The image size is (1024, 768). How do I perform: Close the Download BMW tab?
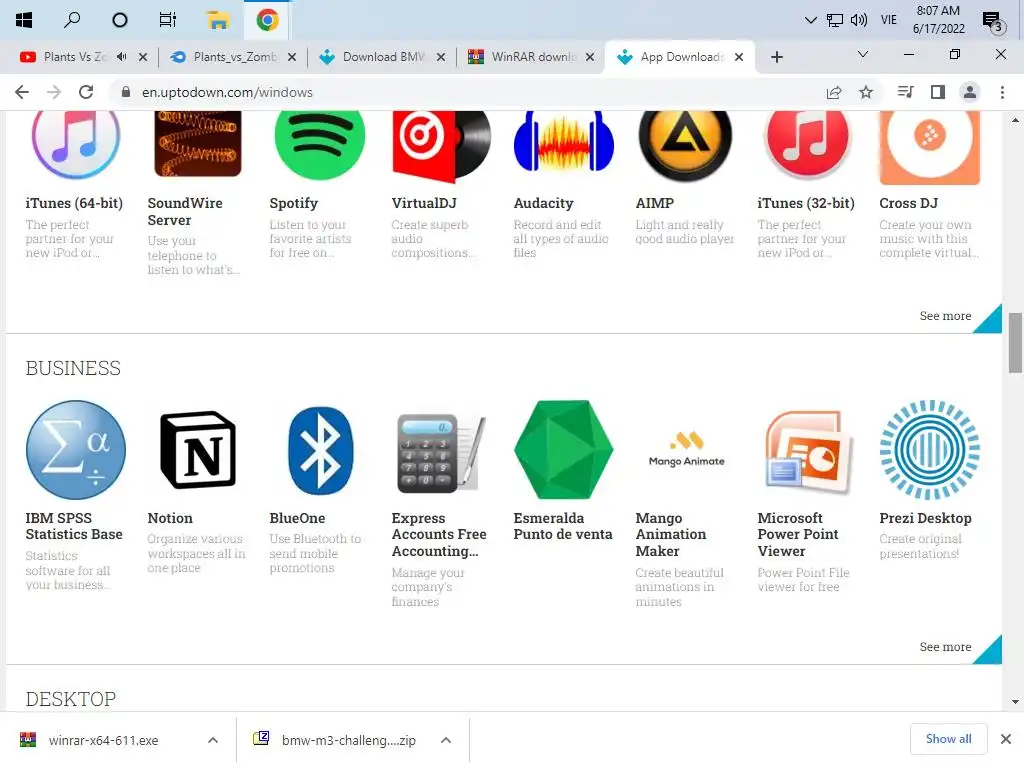point(441,57)
